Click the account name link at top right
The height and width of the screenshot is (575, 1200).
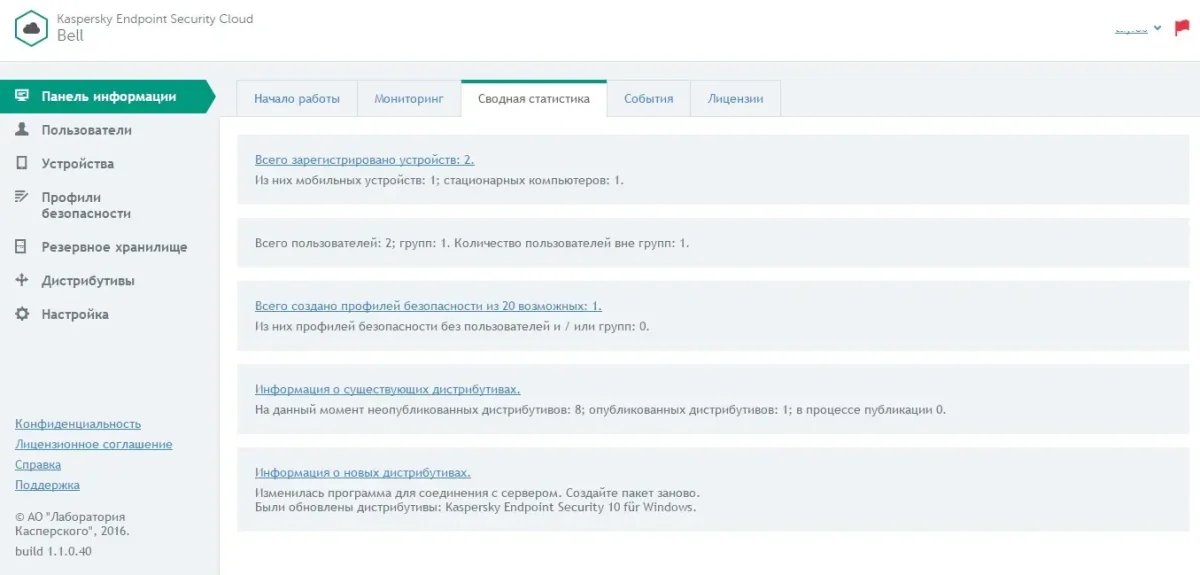pos(1131,29)
